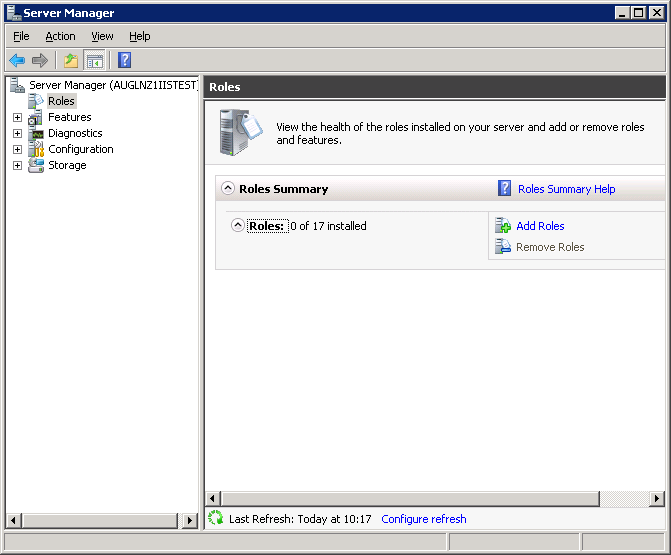Click the Back arrow toolbar icon
The height and width of the screenshot is (555, 671).
[x=17, y=60]
